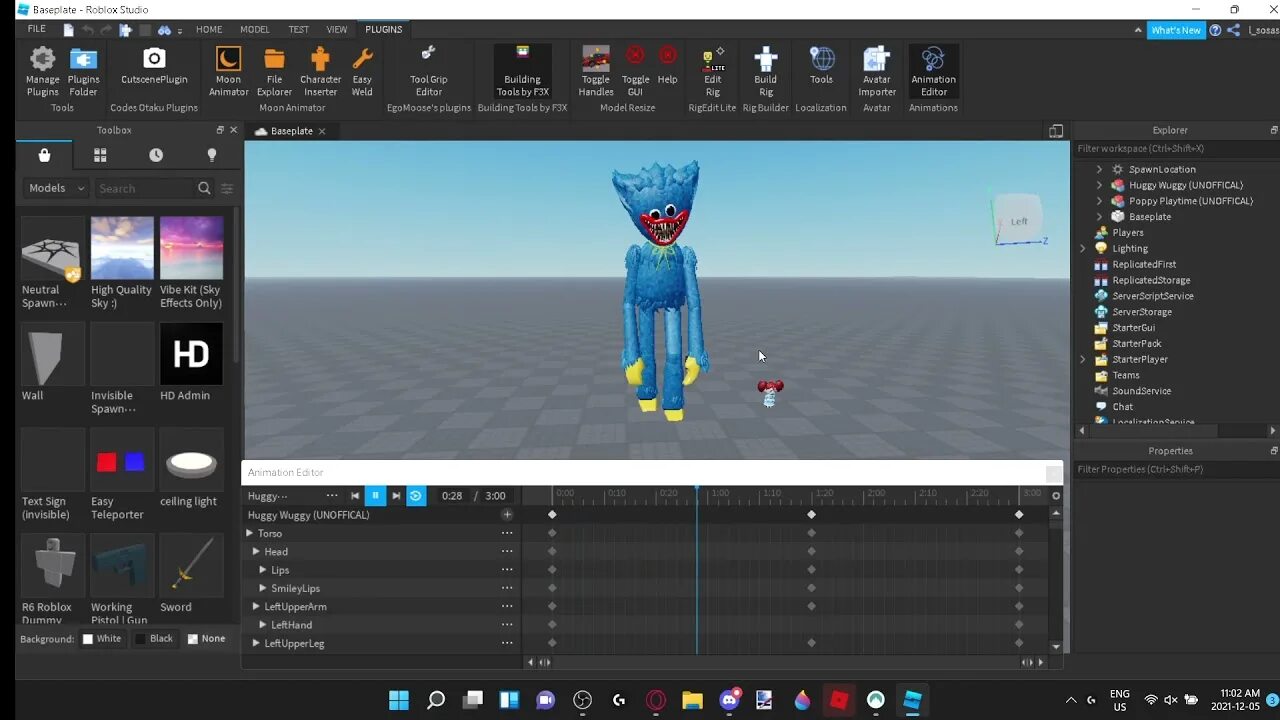Click Edit Rig in RigEdit Lite

[x=712, y=71]
